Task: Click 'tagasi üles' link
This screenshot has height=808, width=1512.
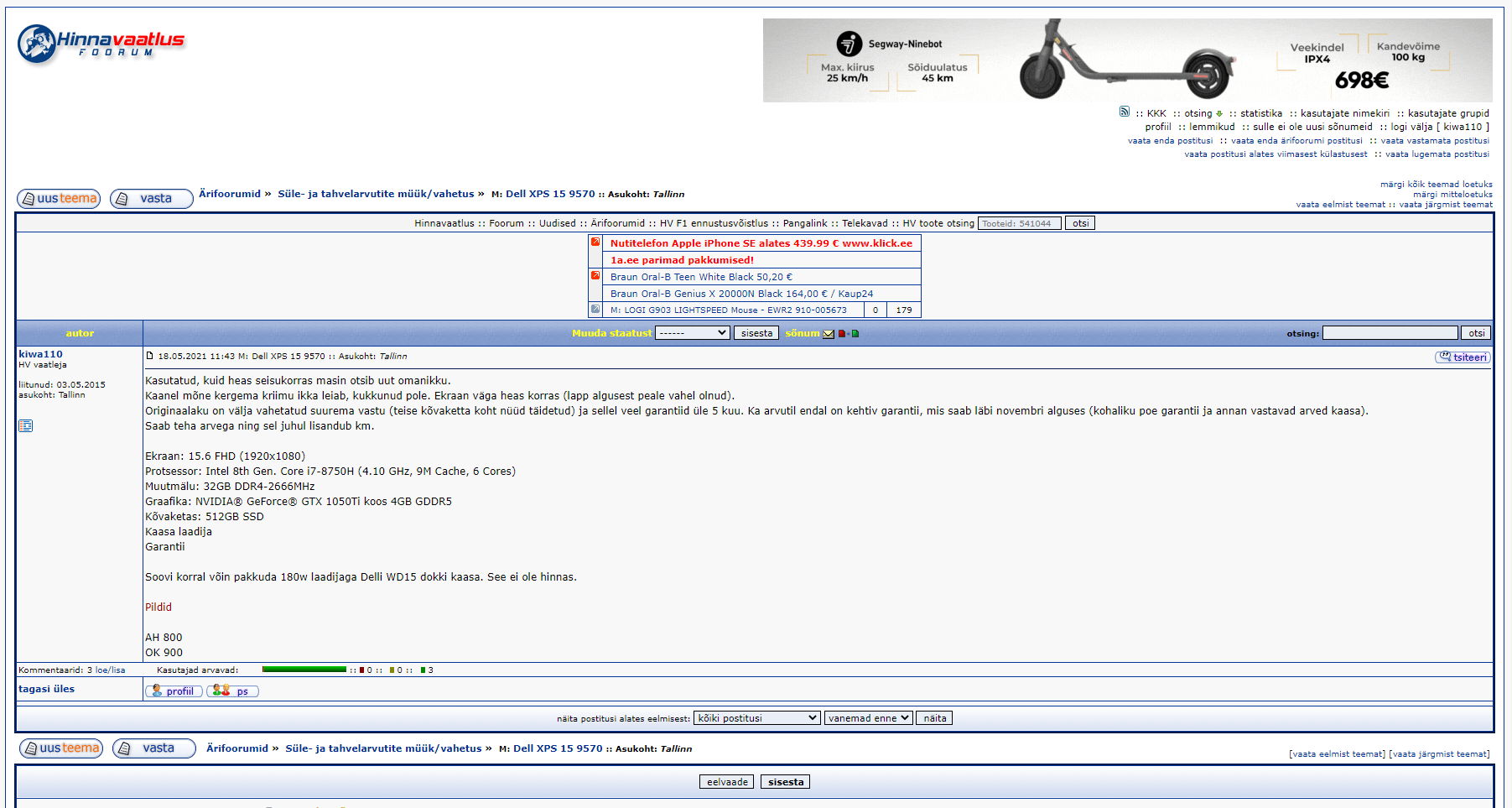Action: pos(47,689)
